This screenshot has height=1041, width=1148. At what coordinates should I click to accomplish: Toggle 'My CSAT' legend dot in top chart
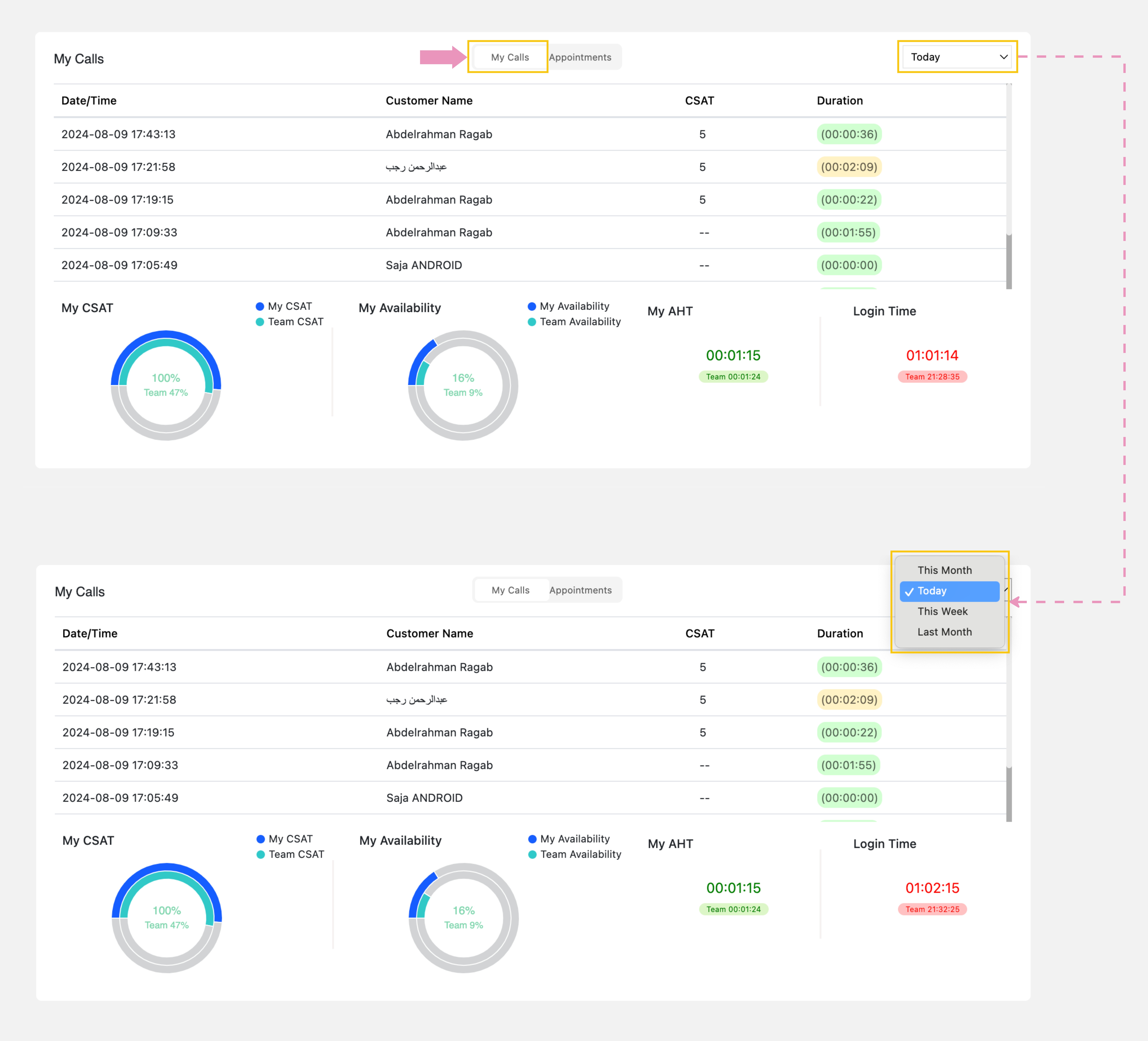coord(260,306)
